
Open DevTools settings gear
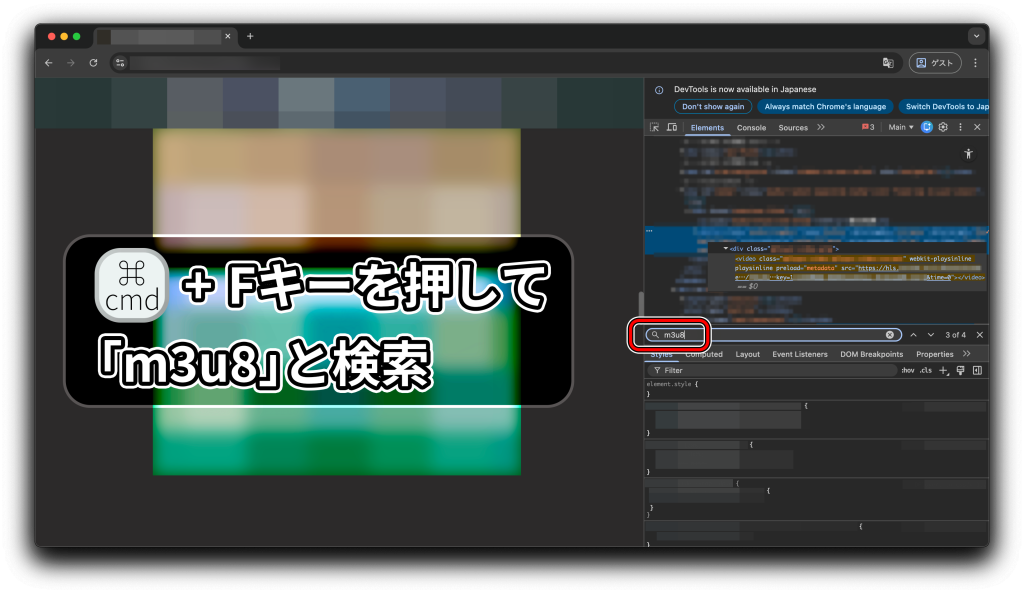pyautogui.click(x=943, y=127)
